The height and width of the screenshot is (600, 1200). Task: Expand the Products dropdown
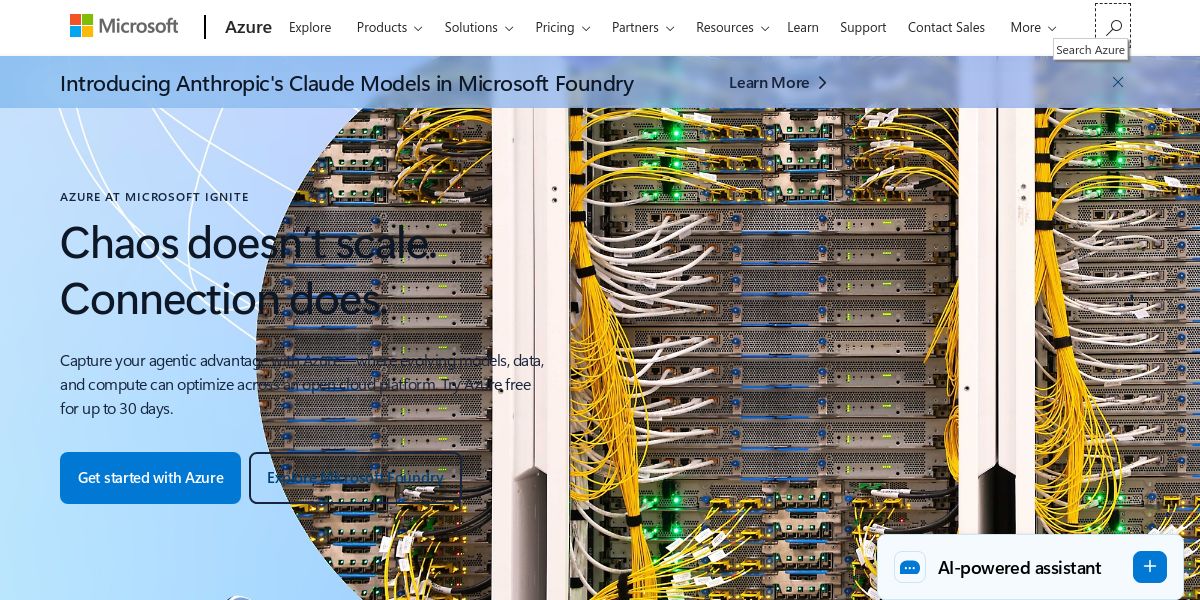[390, 27]
